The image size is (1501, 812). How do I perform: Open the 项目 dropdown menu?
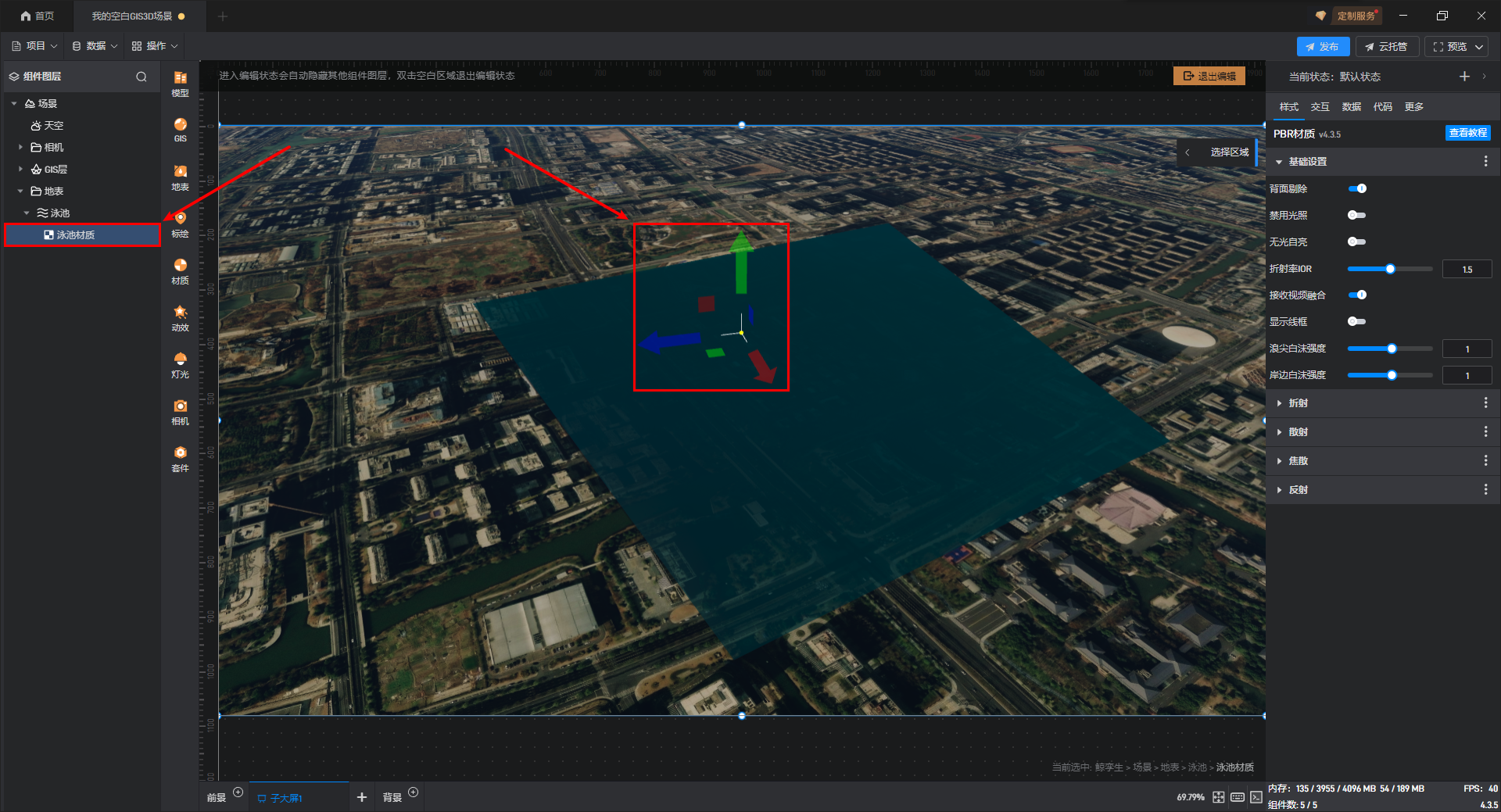click(x=35, y=46)
